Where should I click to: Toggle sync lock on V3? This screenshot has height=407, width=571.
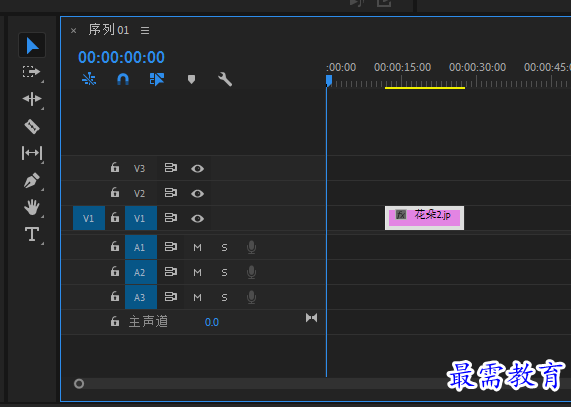tap(170, 167)
